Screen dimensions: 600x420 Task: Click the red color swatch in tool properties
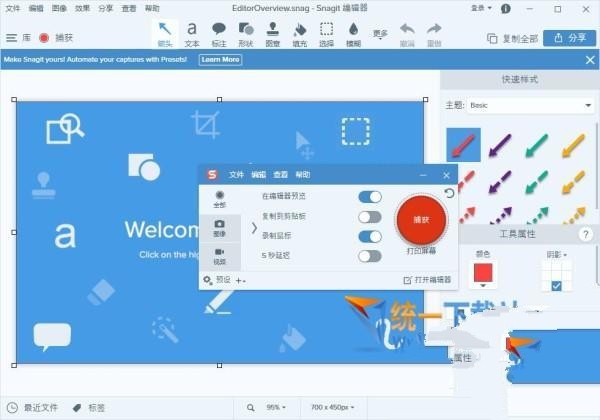(x=483, y=272)
